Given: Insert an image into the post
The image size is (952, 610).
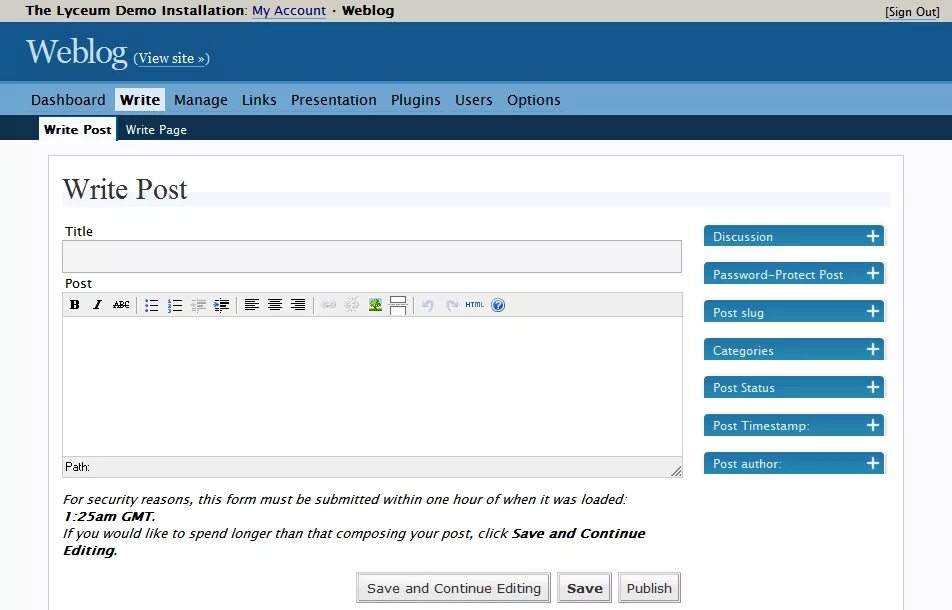Looking at the screenshot, I should [375, 305].
